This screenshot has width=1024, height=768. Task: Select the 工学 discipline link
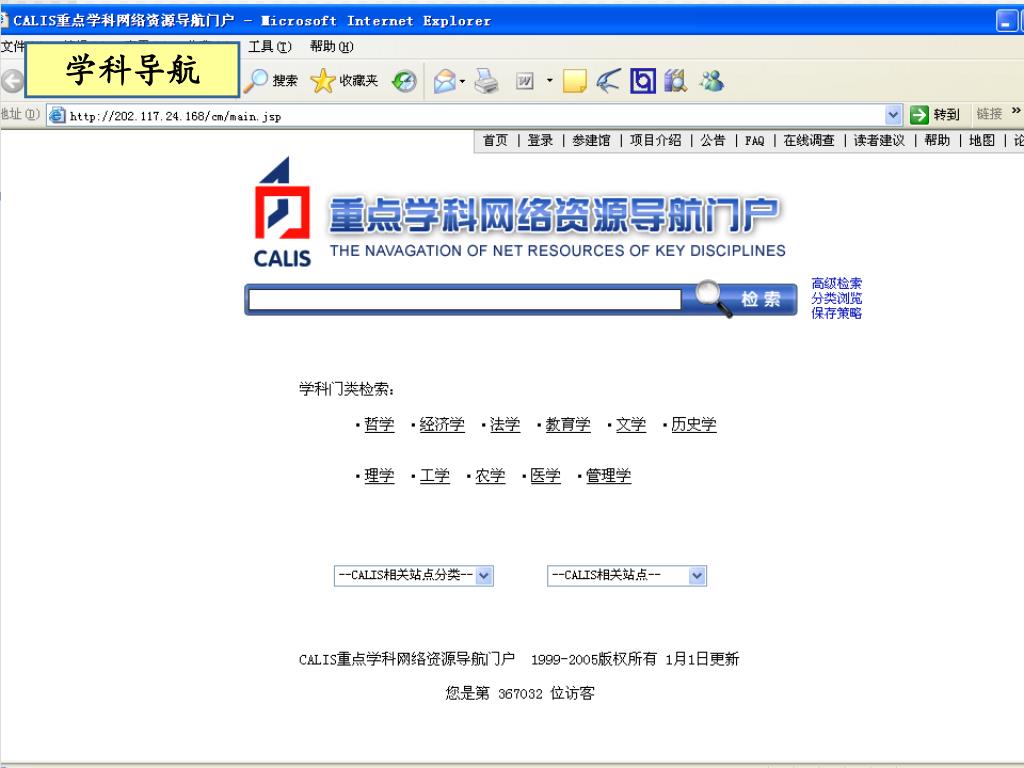tap(435, 475)
